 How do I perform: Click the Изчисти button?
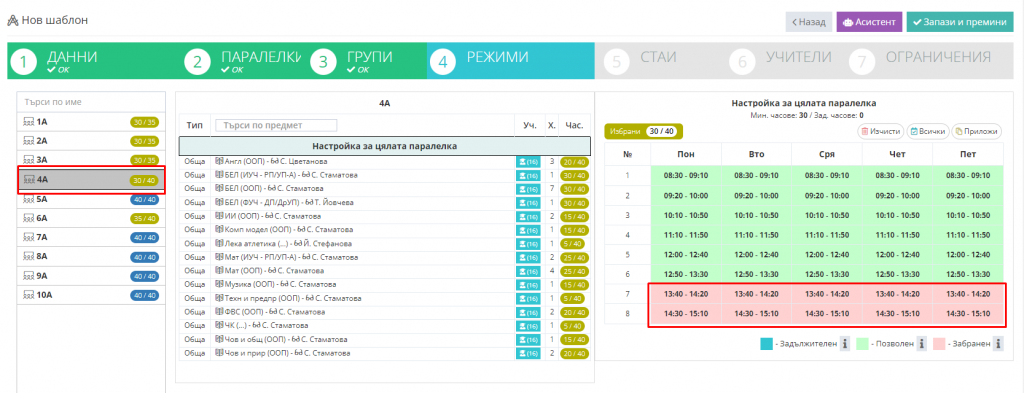point(881,131)
